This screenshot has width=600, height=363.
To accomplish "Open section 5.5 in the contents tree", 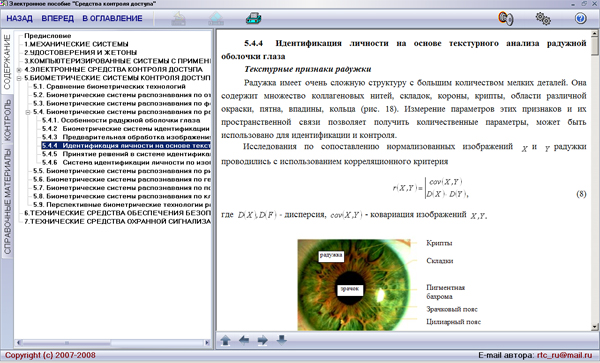I will point(122,171).
